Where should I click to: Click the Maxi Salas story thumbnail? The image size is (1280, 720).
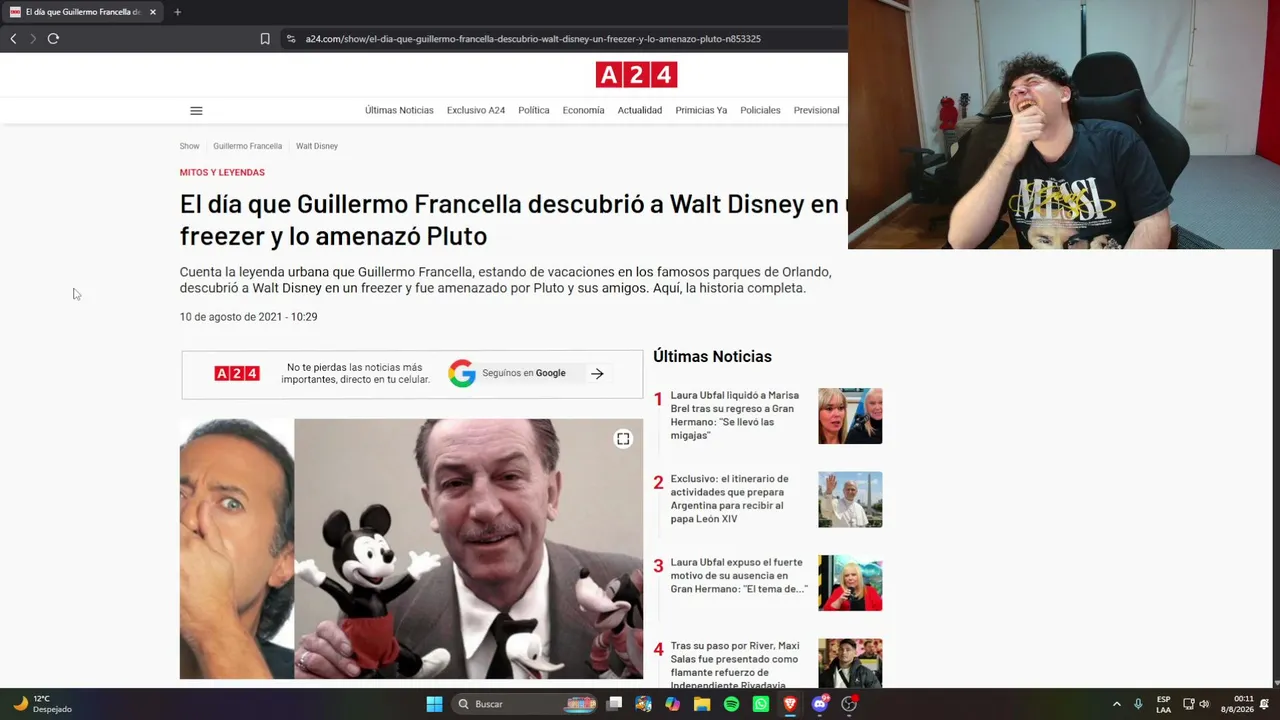tap(850, 664)
